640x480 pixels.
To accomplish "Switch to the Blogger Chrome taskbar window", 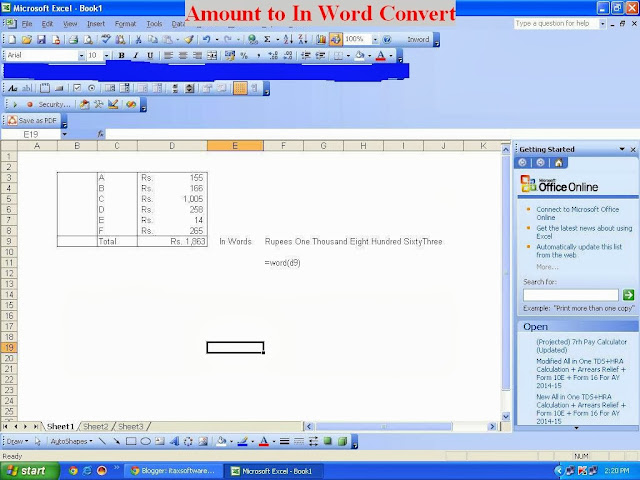I will click(173, 471).
